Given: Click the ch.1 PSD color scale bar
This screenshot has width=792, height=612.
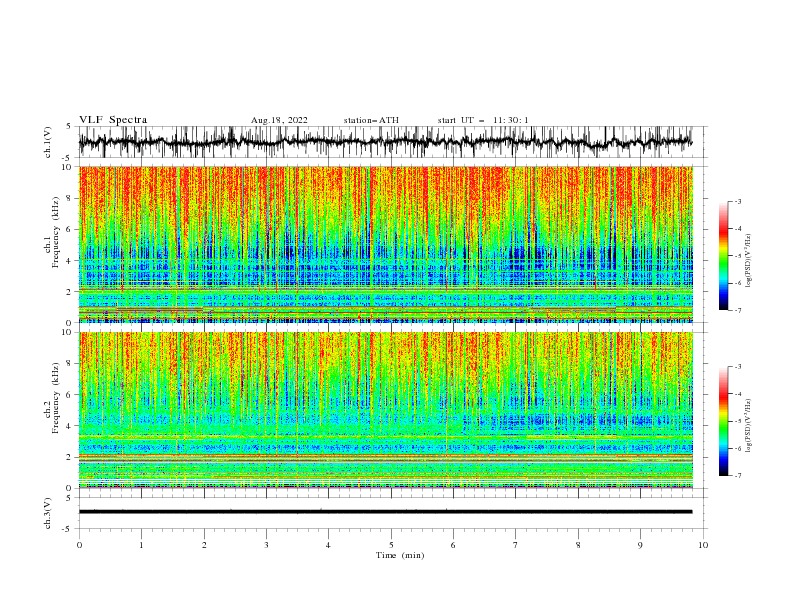Looking at the screenshot, I should point(723,256).
